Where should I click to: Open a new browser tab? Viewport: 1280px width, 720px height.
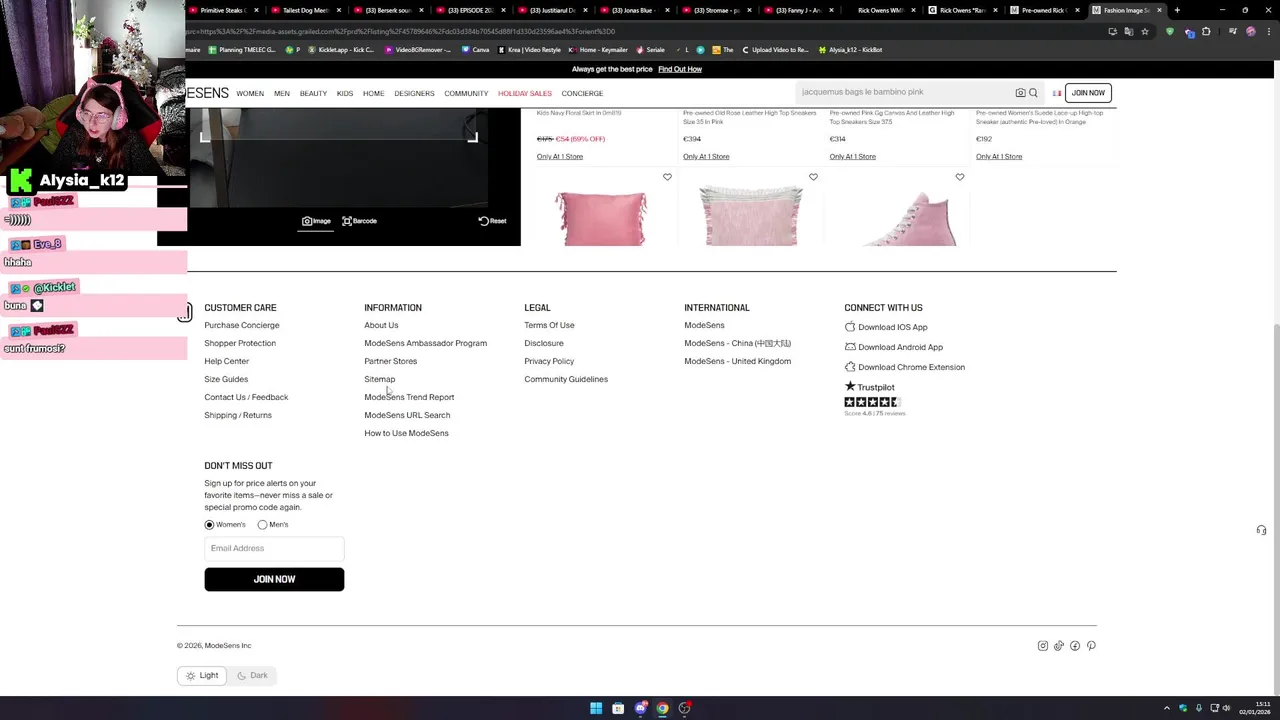(x=1176, y=10)
